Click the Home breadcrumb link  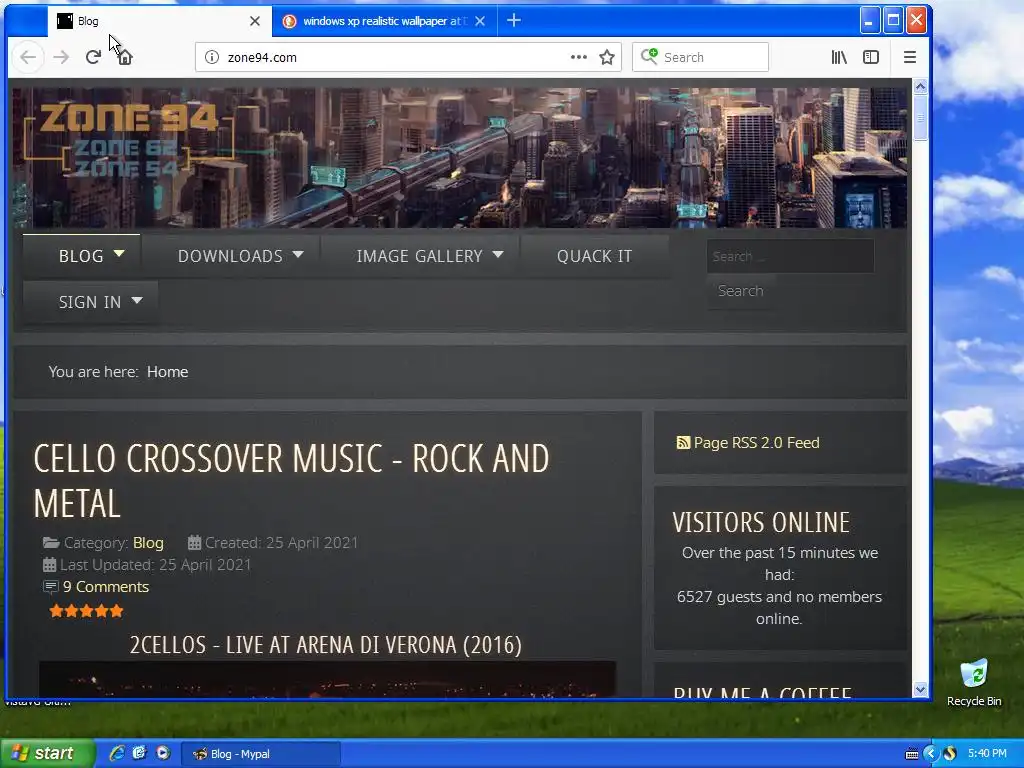(x=167, y=372)
